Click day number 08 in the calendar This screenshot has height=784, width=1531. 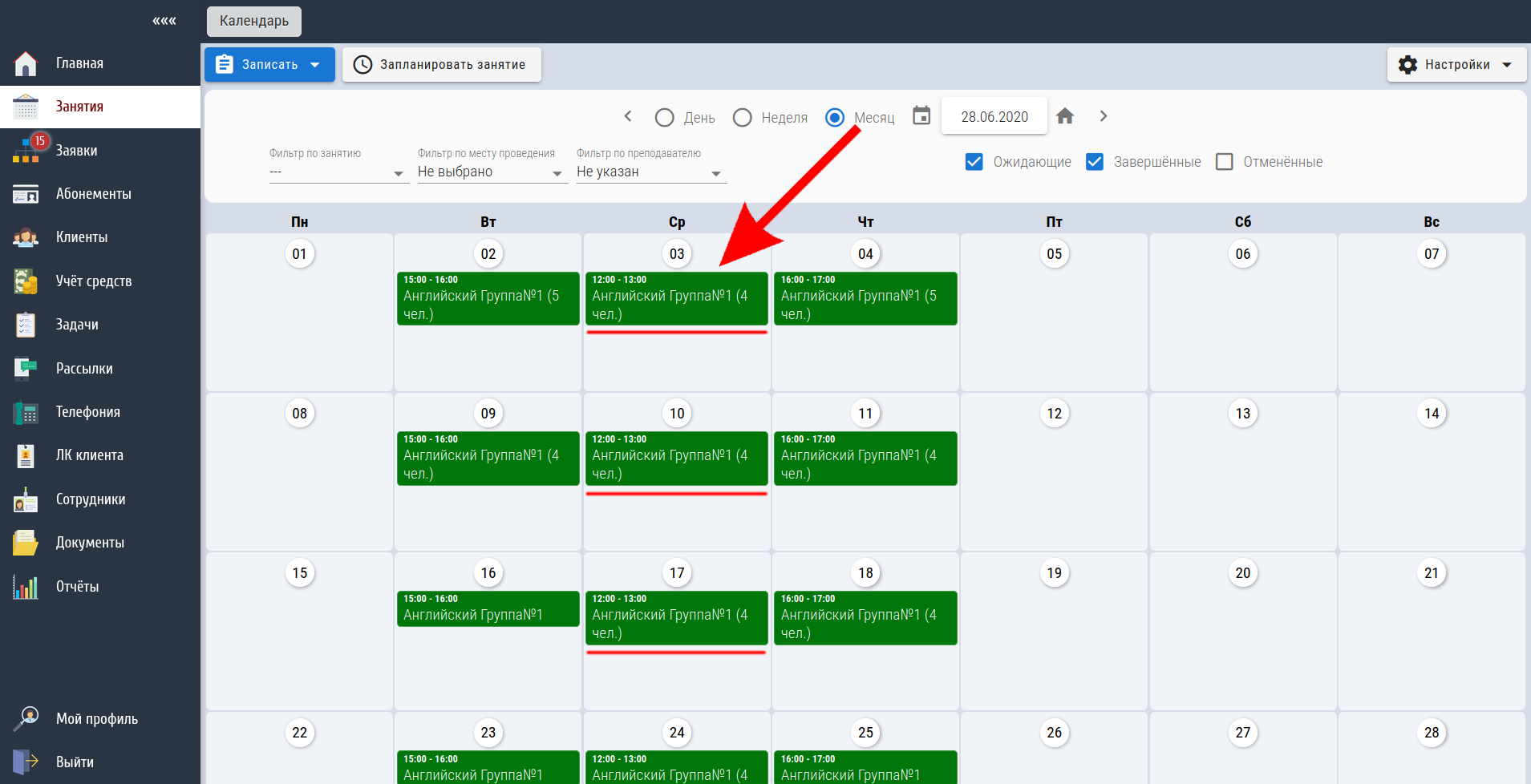[x=300, y=414]
